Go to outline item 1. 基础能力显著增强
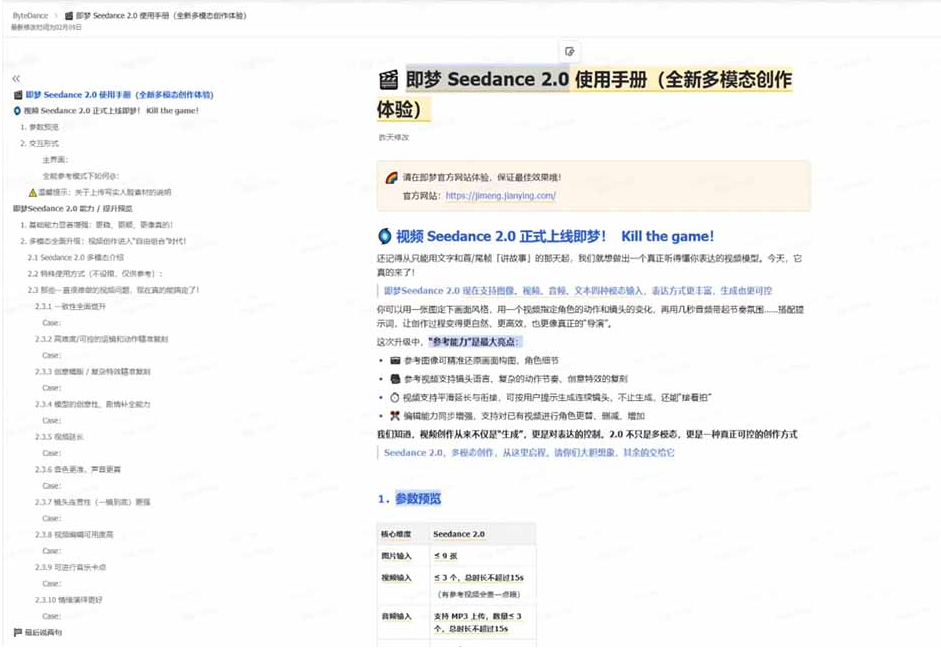Screen dimensions: 941x654 point(97,225)
